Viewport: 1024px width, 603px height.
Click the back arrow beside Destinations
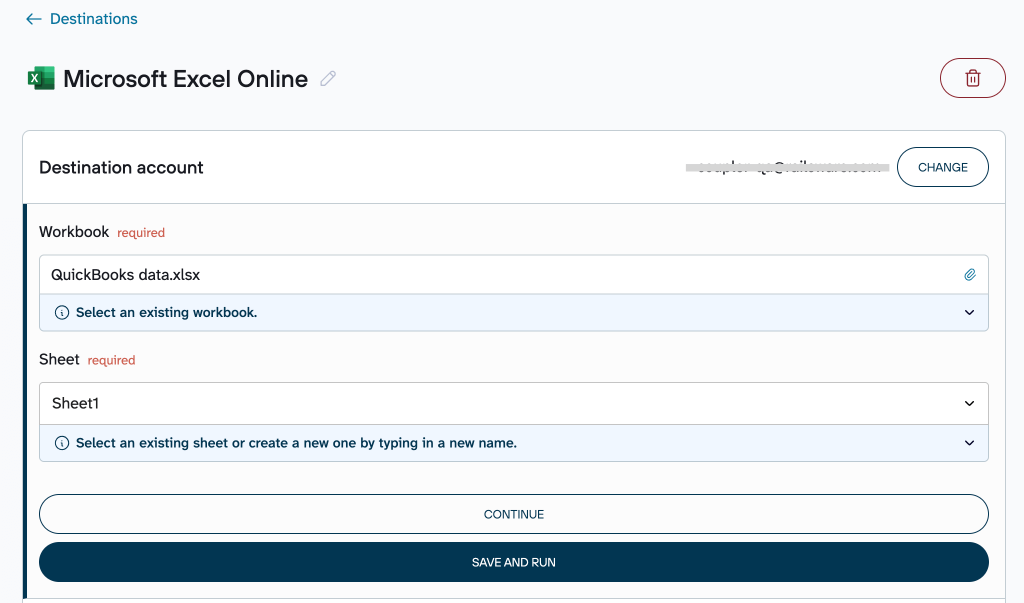34,19
